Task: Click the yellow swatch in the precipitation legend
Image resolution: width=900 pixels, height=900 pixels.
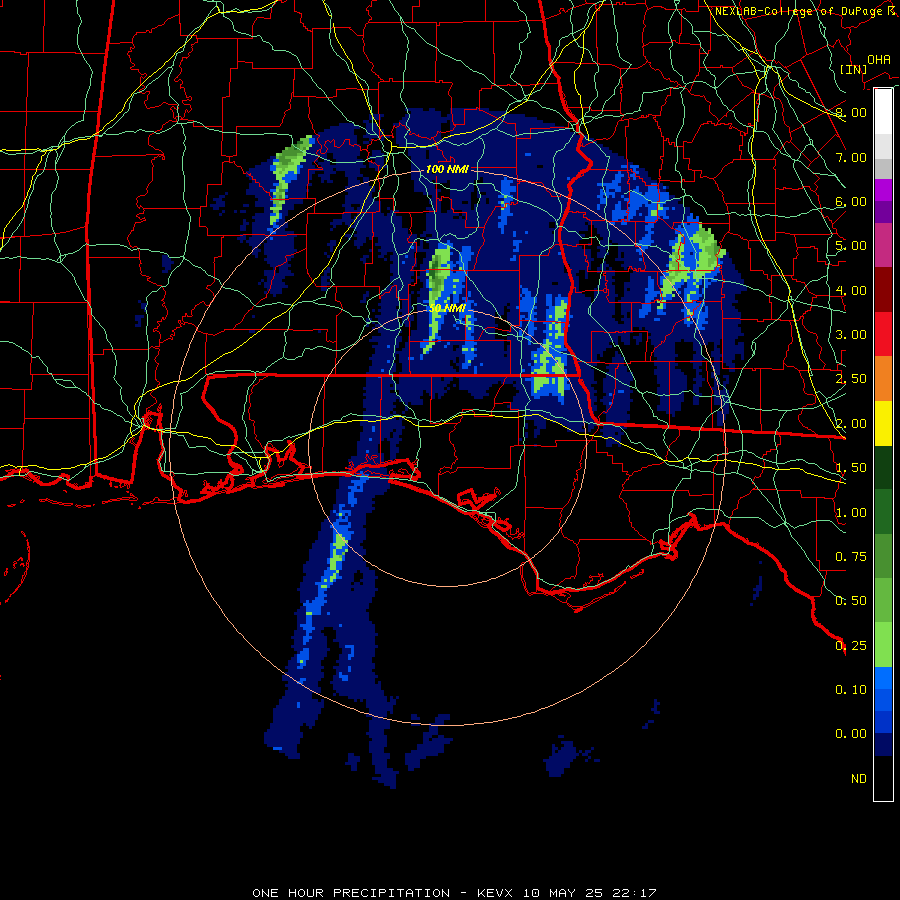Action: click(883, 423)
